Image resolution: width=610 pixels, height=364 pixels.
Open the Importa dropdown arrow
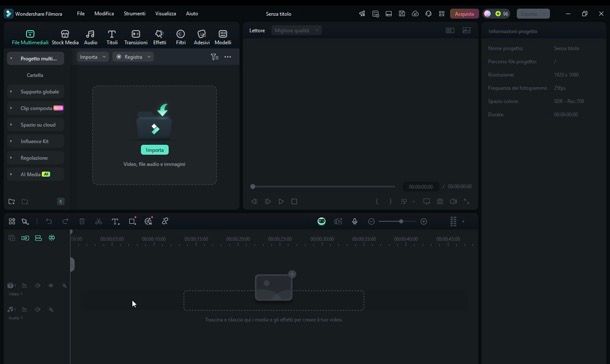coord(104,57)
